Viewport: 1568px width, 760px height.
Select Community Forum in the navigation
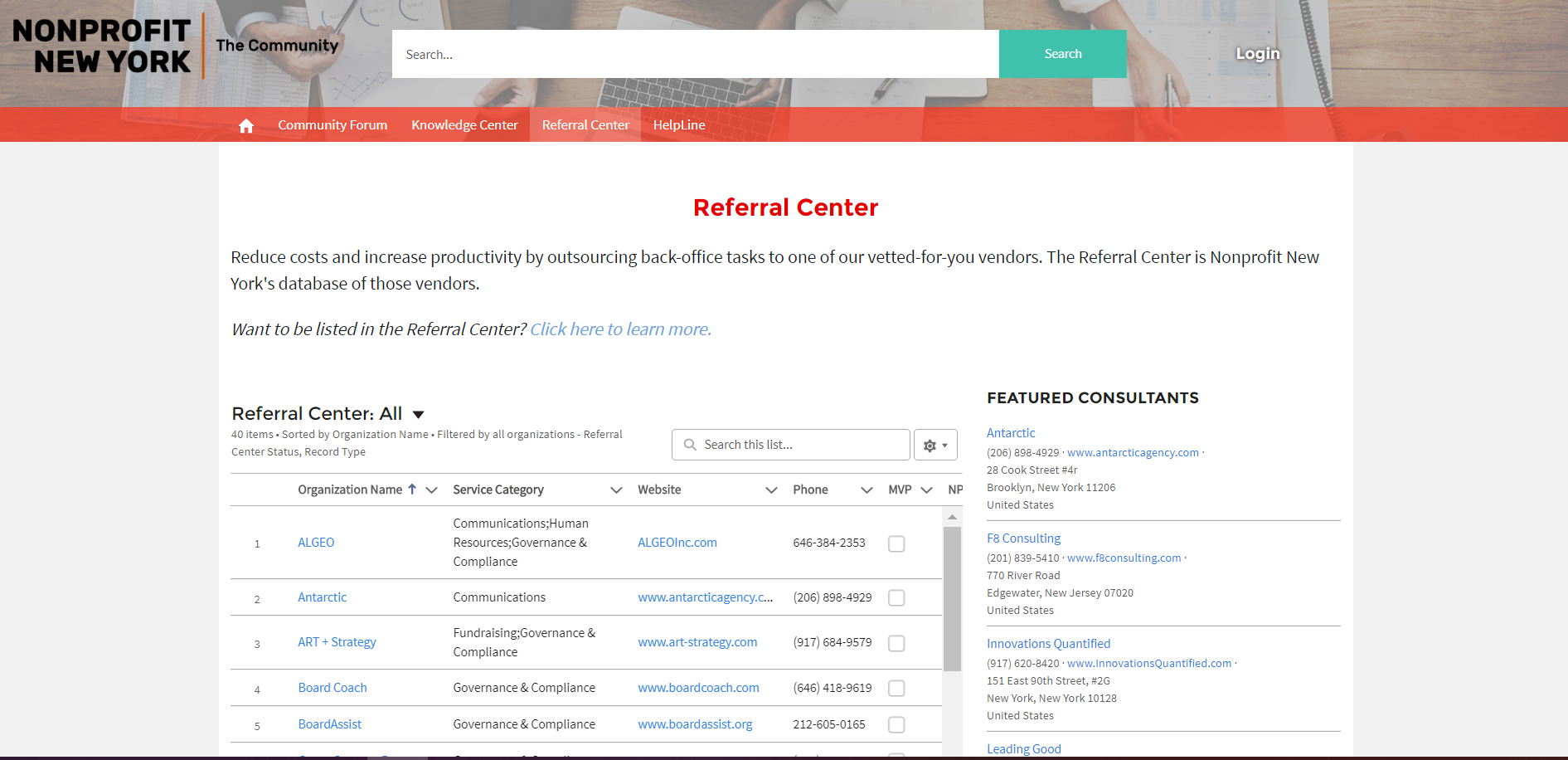333,124
